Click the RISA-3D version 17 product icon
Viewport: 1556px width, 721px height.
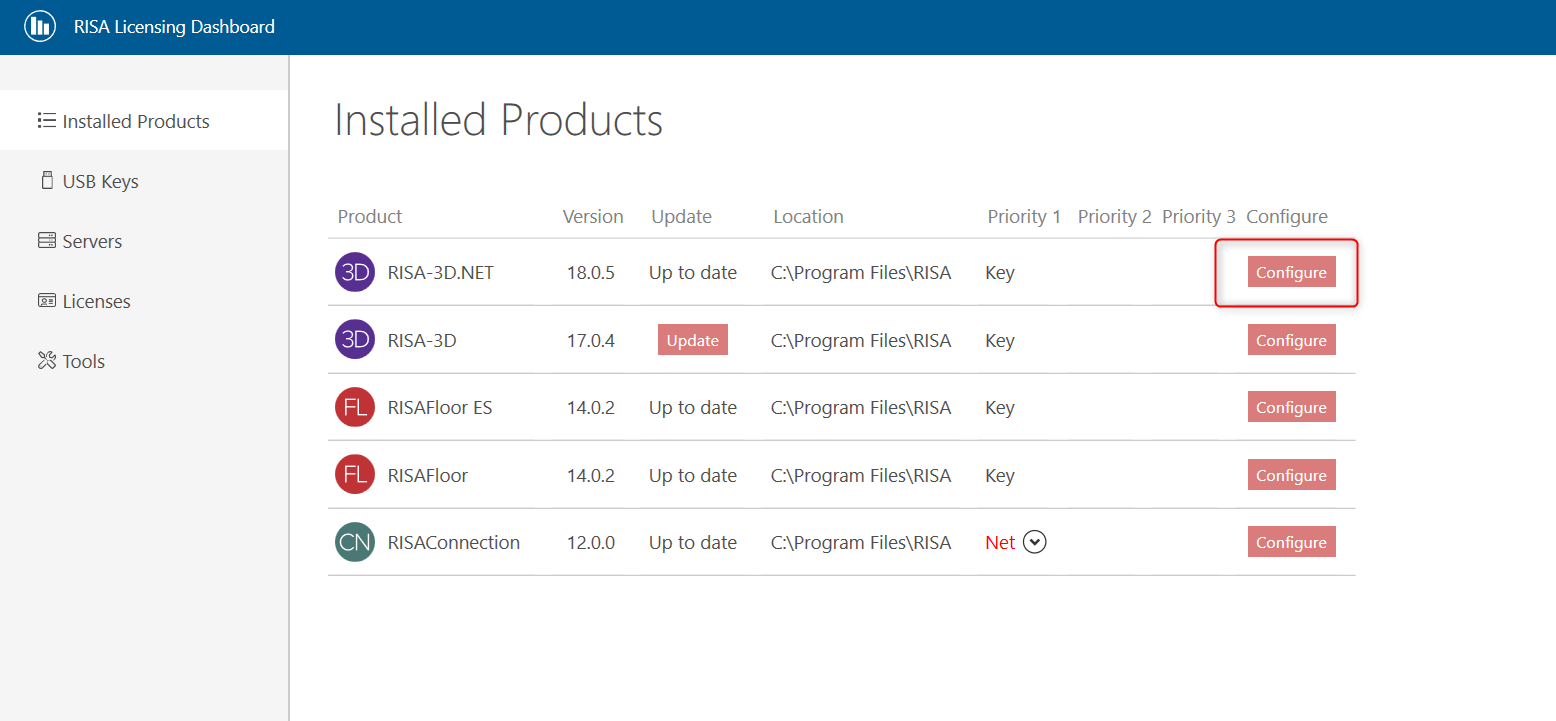click(355, 340)
